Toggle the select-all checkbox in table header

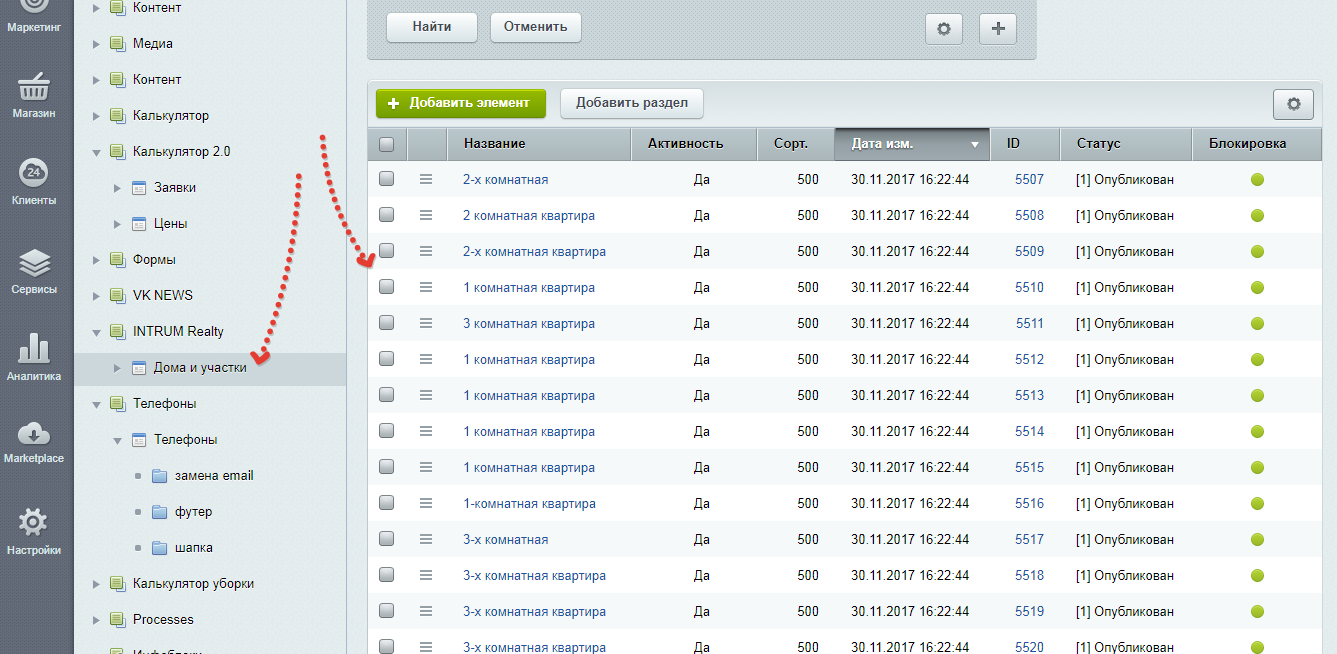[x=387, y=144]
